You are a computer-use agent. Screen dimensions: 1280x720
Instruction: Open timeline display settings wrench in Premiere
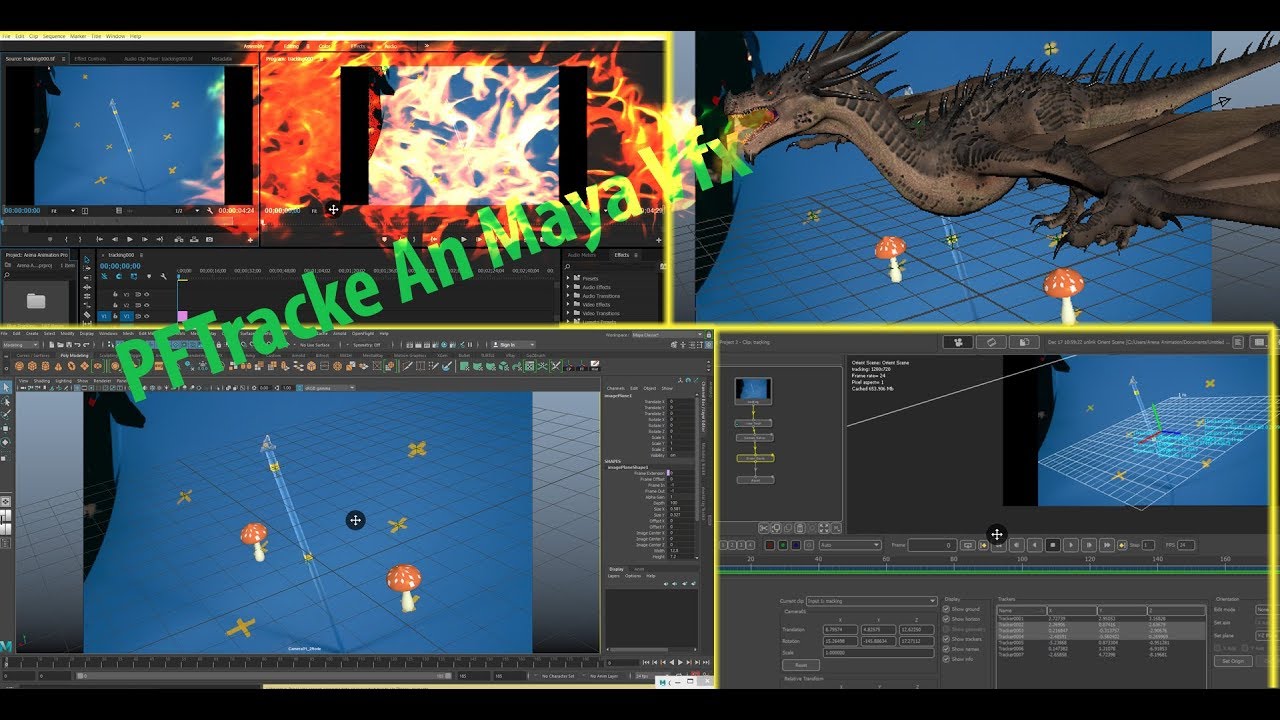click(163, 277)
